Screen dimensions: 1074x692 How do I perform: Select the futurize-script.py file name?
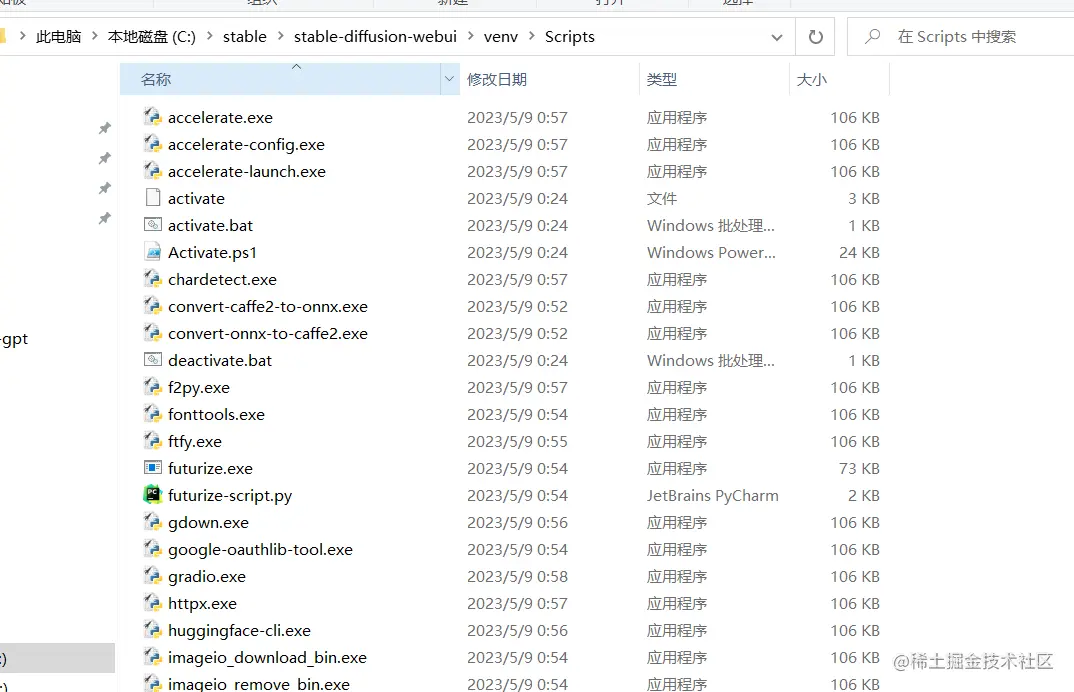point(230,495)
